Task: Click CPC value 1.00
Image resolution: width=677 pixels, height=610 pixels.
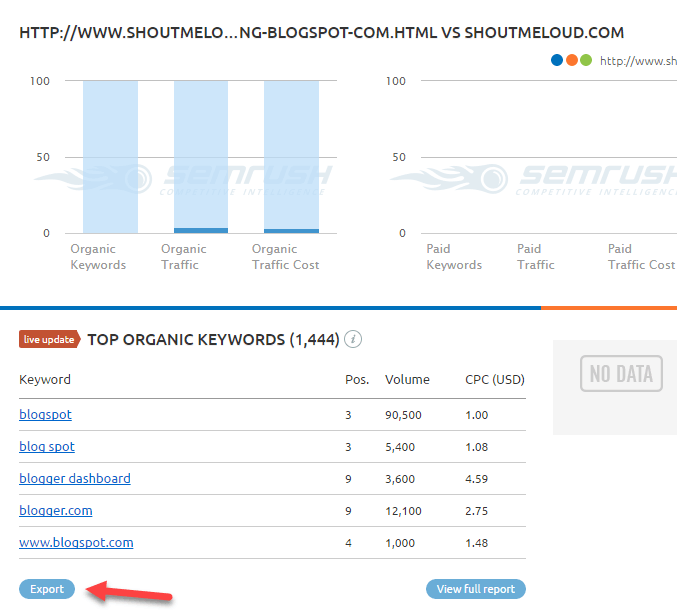Action: tap(477, 415)
